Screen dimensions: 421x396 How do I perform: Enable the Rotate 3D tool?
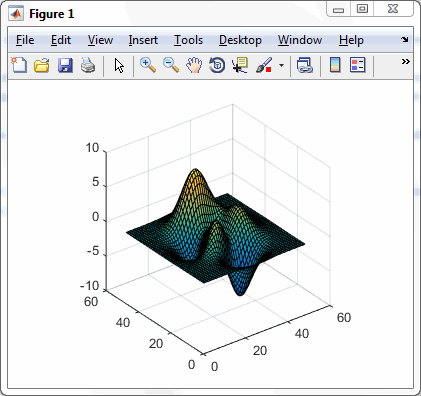click(x=217, y=65)
